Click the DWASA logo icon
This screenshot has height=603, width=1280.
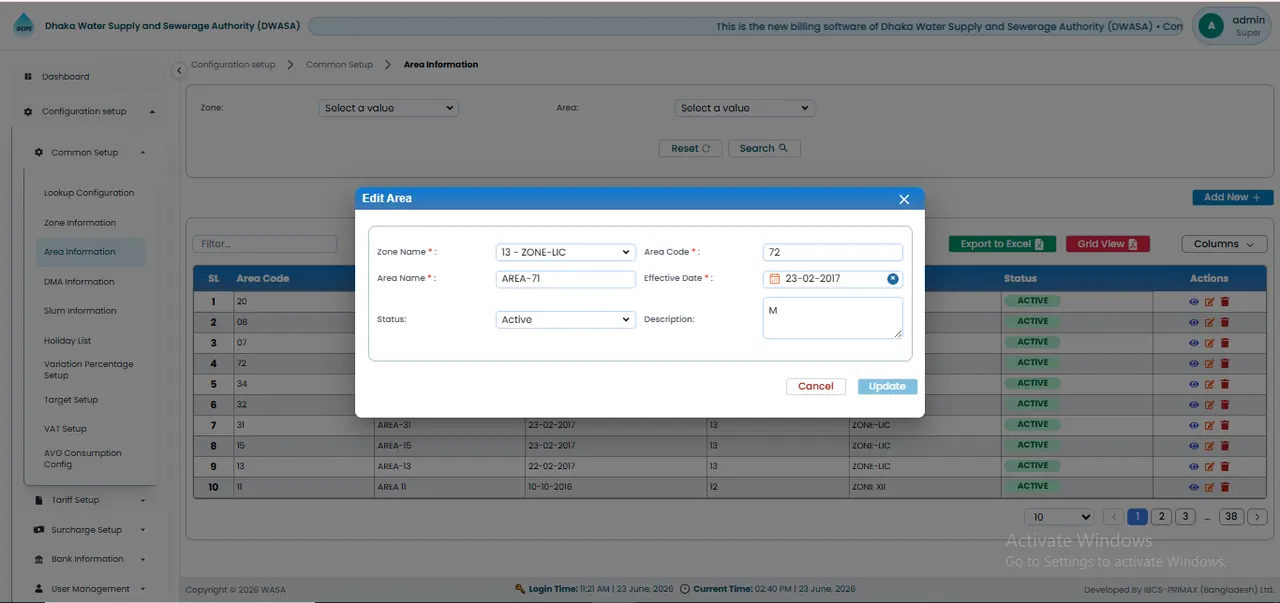pos(23,27)
